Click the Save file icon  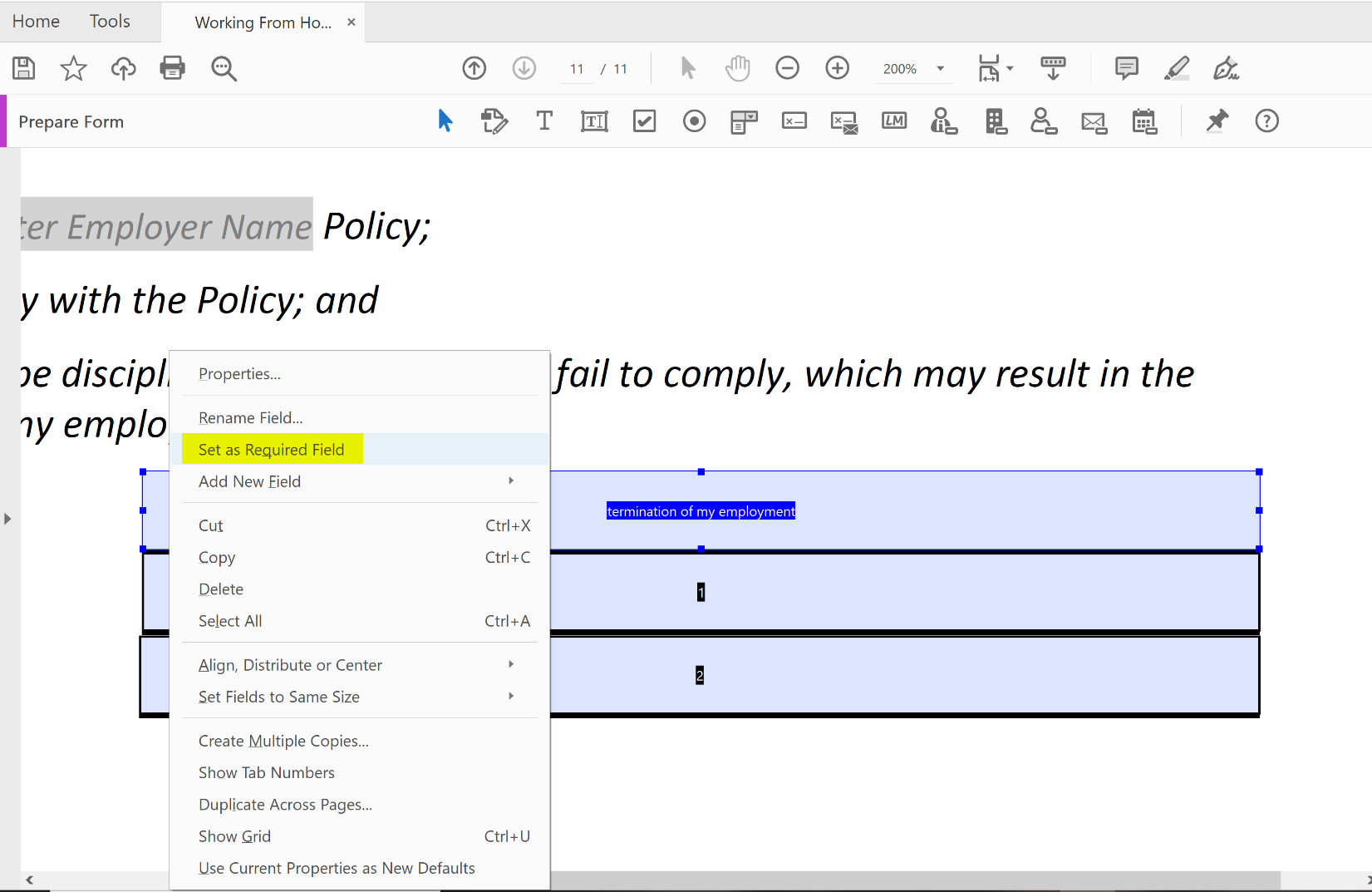[x=24, y=68]
